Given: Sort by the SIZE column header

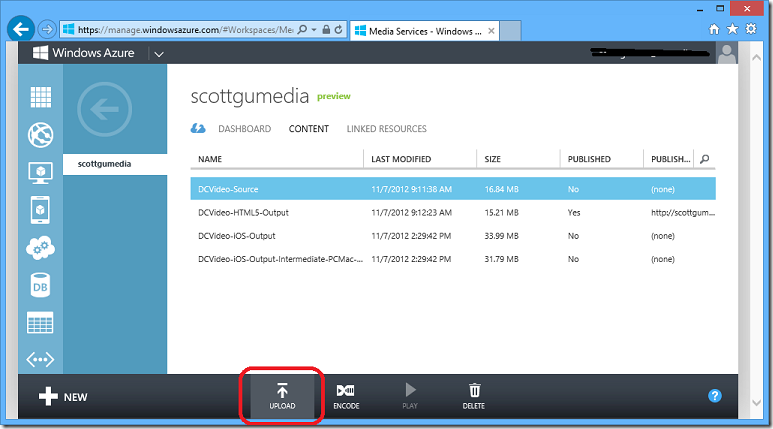Looking at the screenshot, I should 492,159.
